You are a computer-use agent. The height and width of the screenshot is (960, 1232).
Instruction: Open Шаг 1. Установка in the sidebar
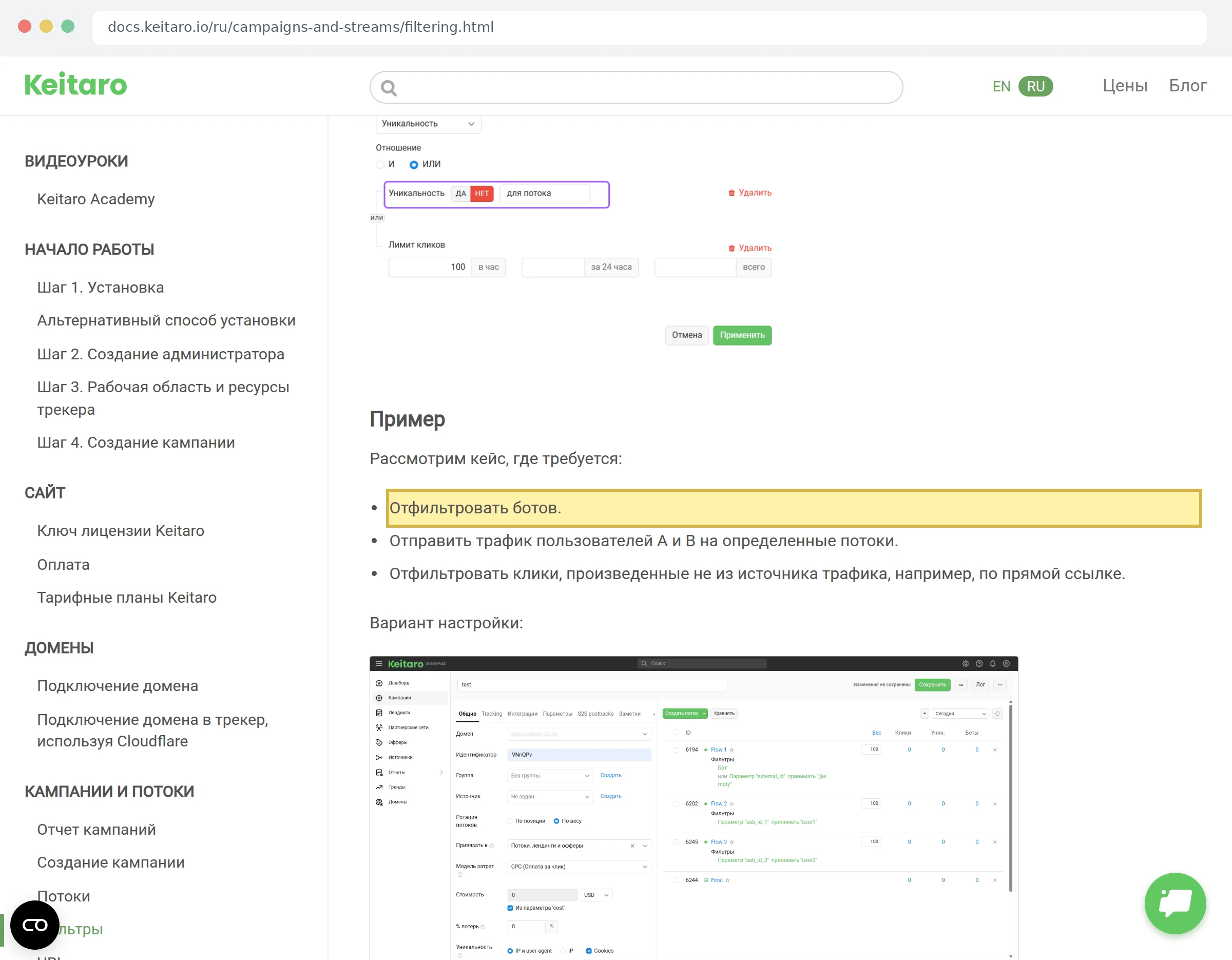[101, 287]
